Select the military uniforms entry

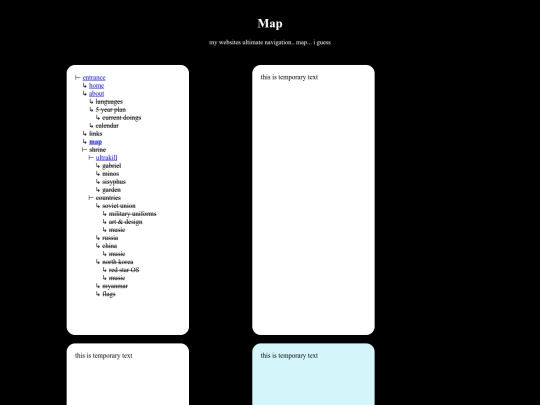click(x=133, y=214)
